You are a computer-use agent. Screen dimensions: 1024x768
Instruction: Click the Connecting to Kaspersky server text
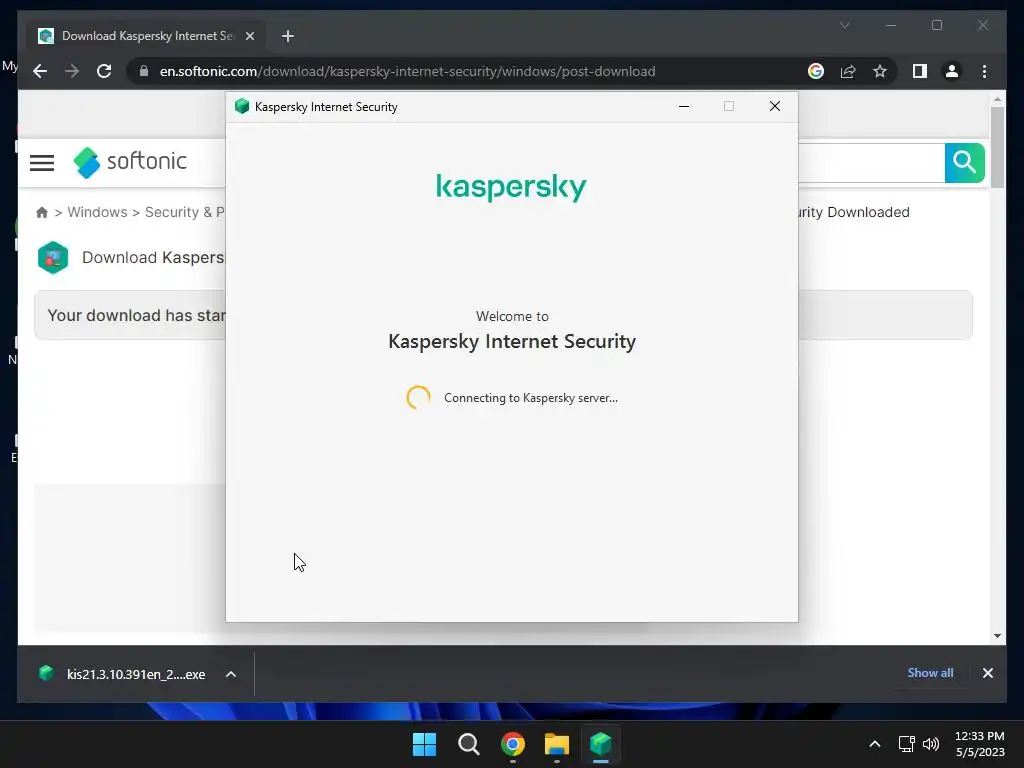[531, 398]
